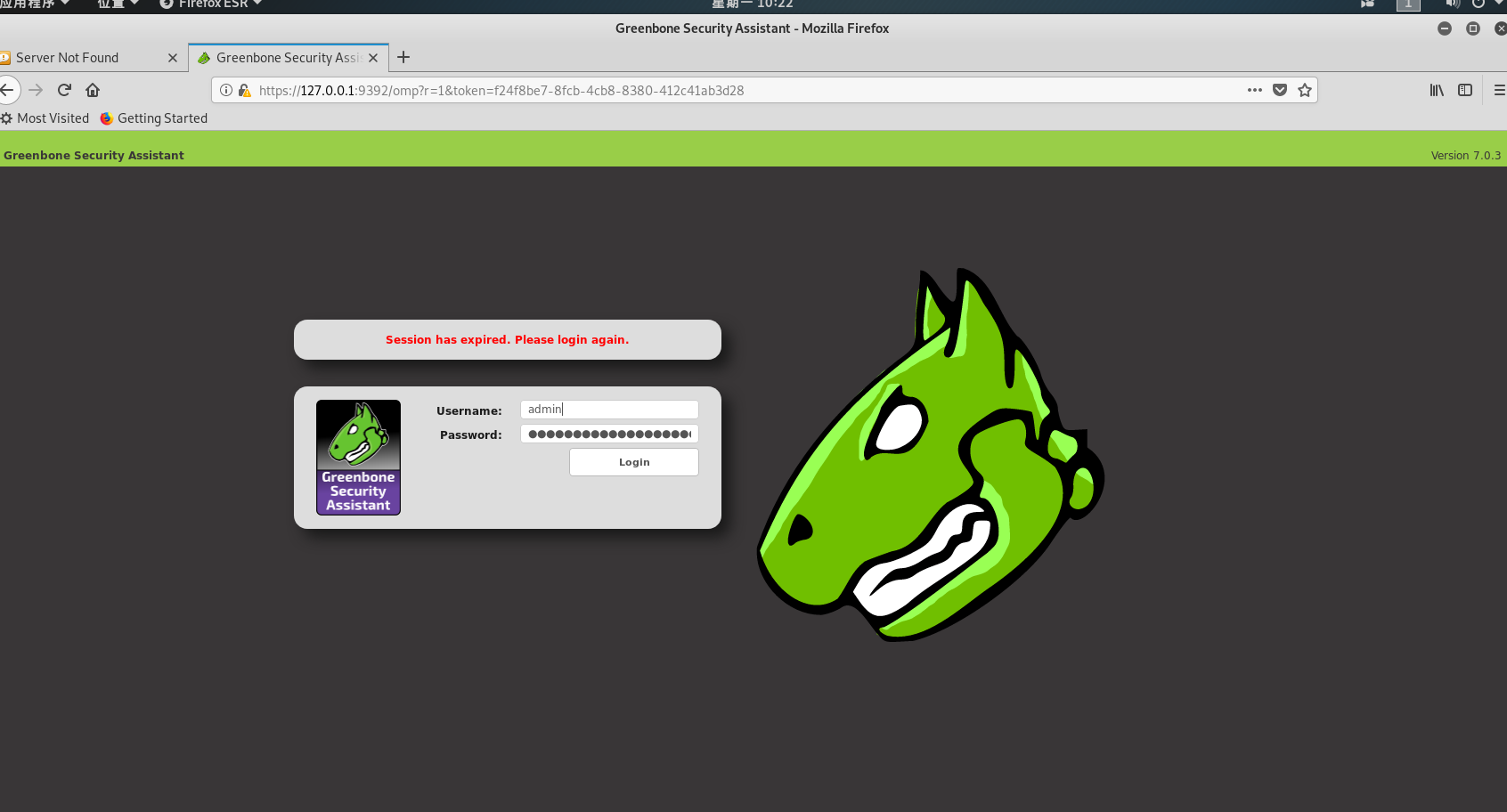Viewport: 1507px width, 812px height.
Task: Open the Library icon
Action: click(1437, 90)
